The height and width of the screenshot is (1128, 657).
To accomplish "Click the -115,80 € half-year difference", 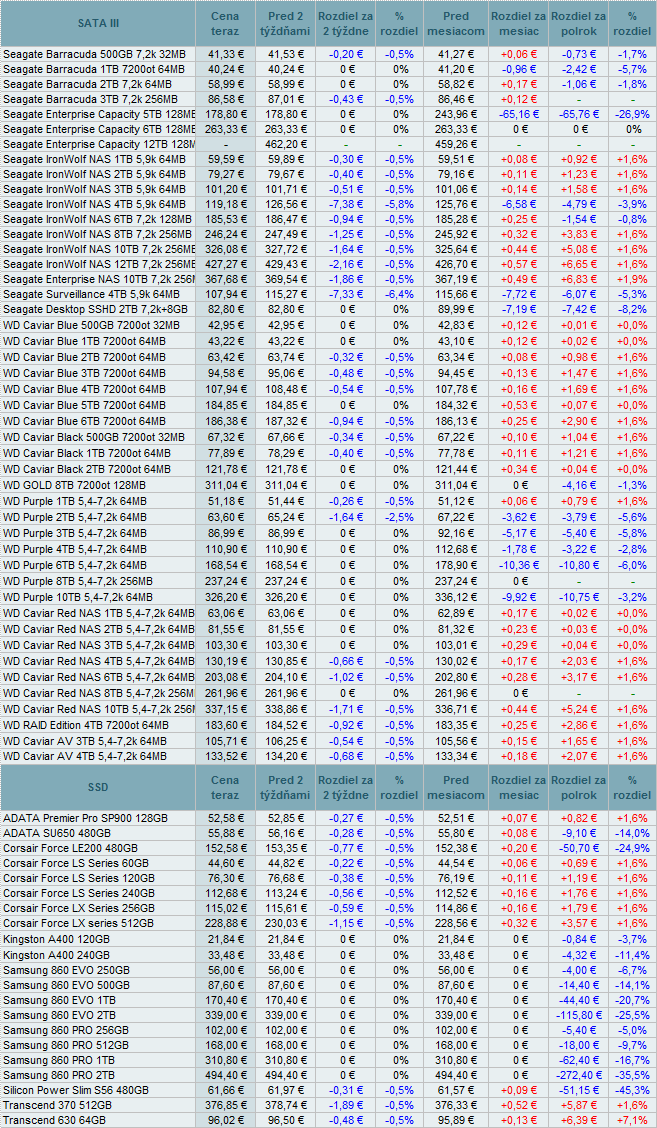I will [x=579, y=1014].
